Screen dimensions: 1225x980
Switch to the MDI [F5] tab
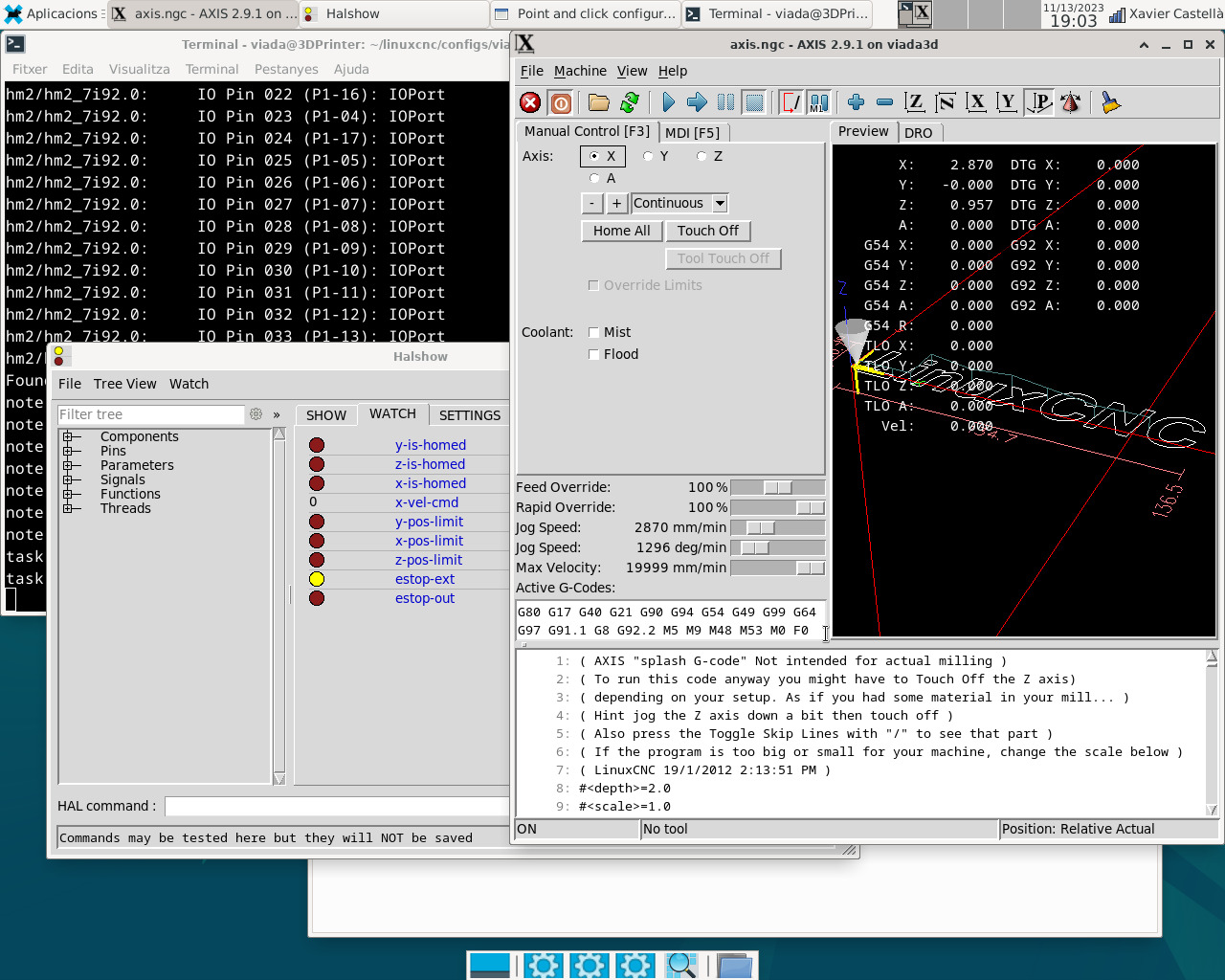click(x=693, y=133)
